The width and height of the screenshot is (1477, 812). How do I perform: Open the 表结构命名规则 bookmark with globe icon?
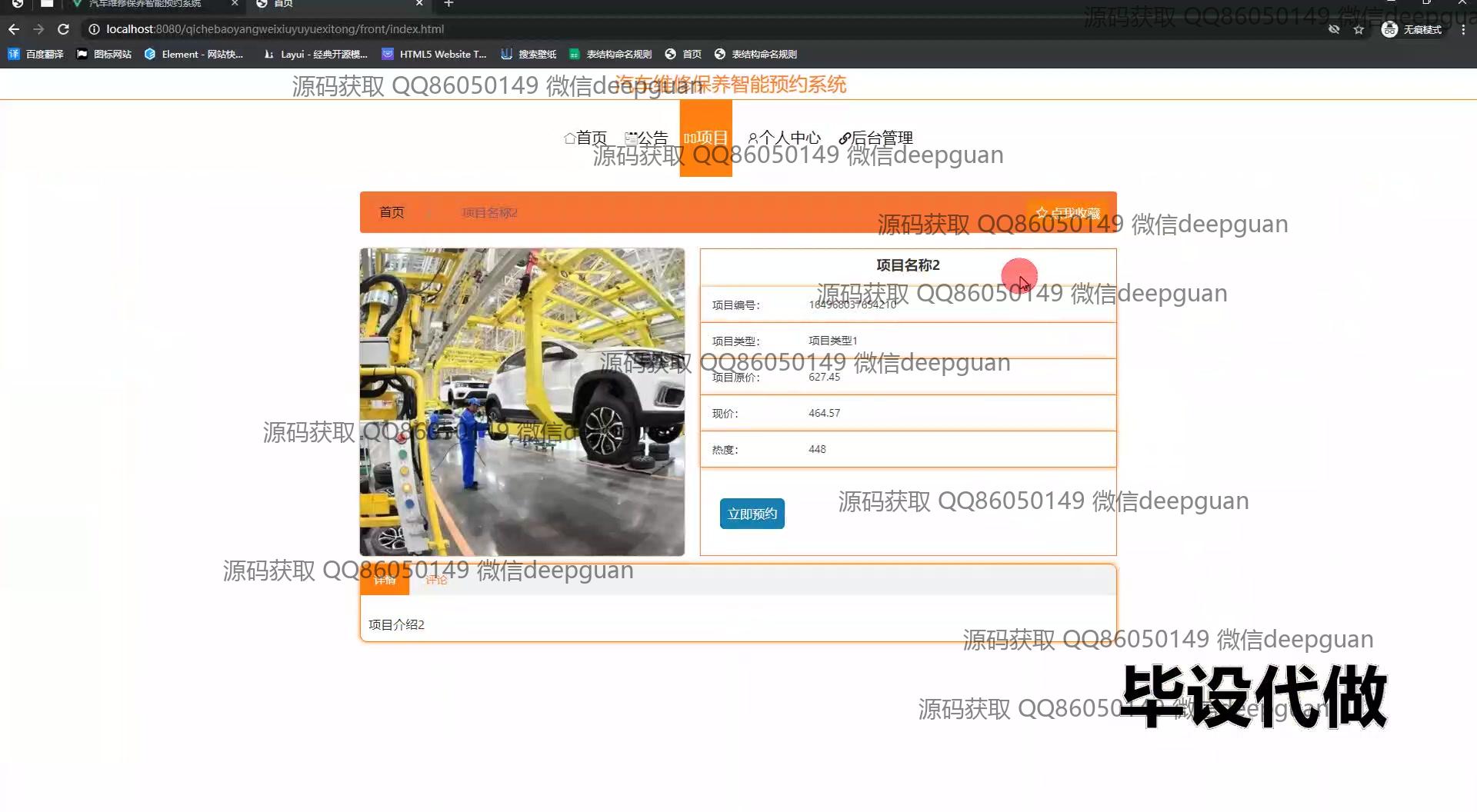(x=756, y=54)
